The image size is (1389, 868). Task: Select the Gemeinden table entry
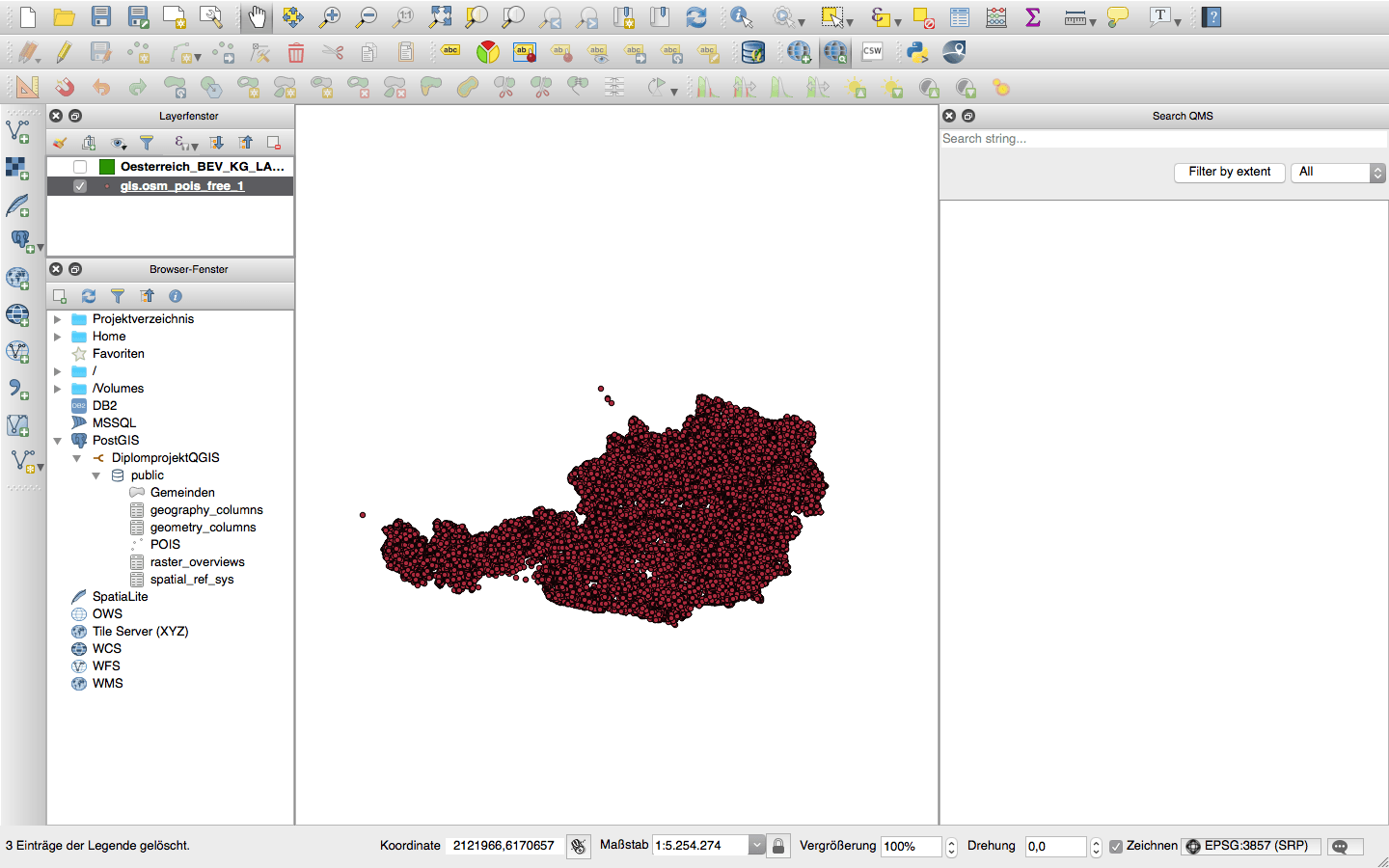(181, 493)
